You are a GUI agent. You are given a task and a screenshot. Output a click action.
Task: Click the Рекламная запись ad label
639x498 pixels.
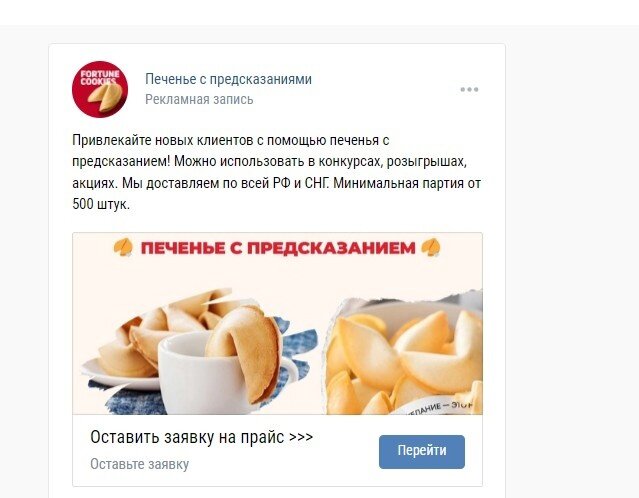(x=199, y=99)
